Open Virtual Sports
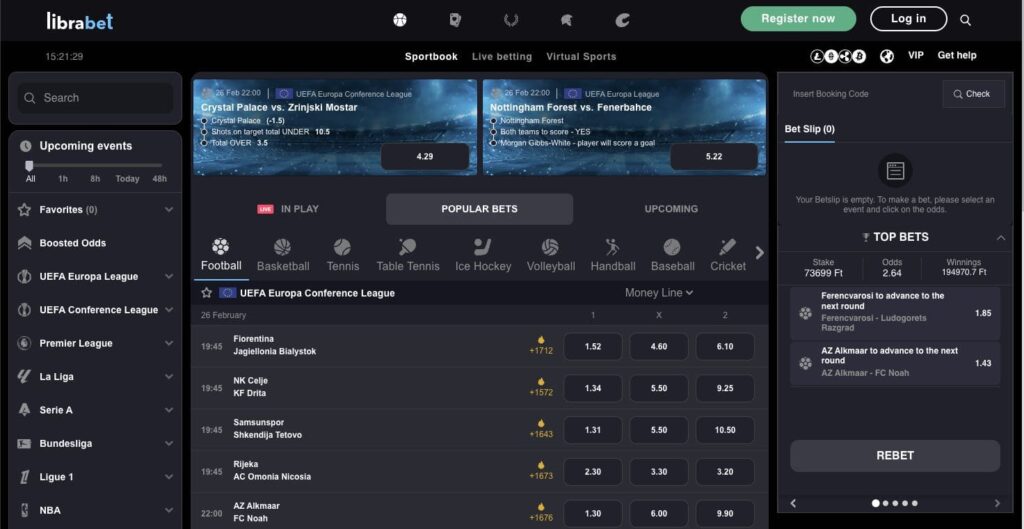The image size is (1024, 529). click(x=581, y=57)
